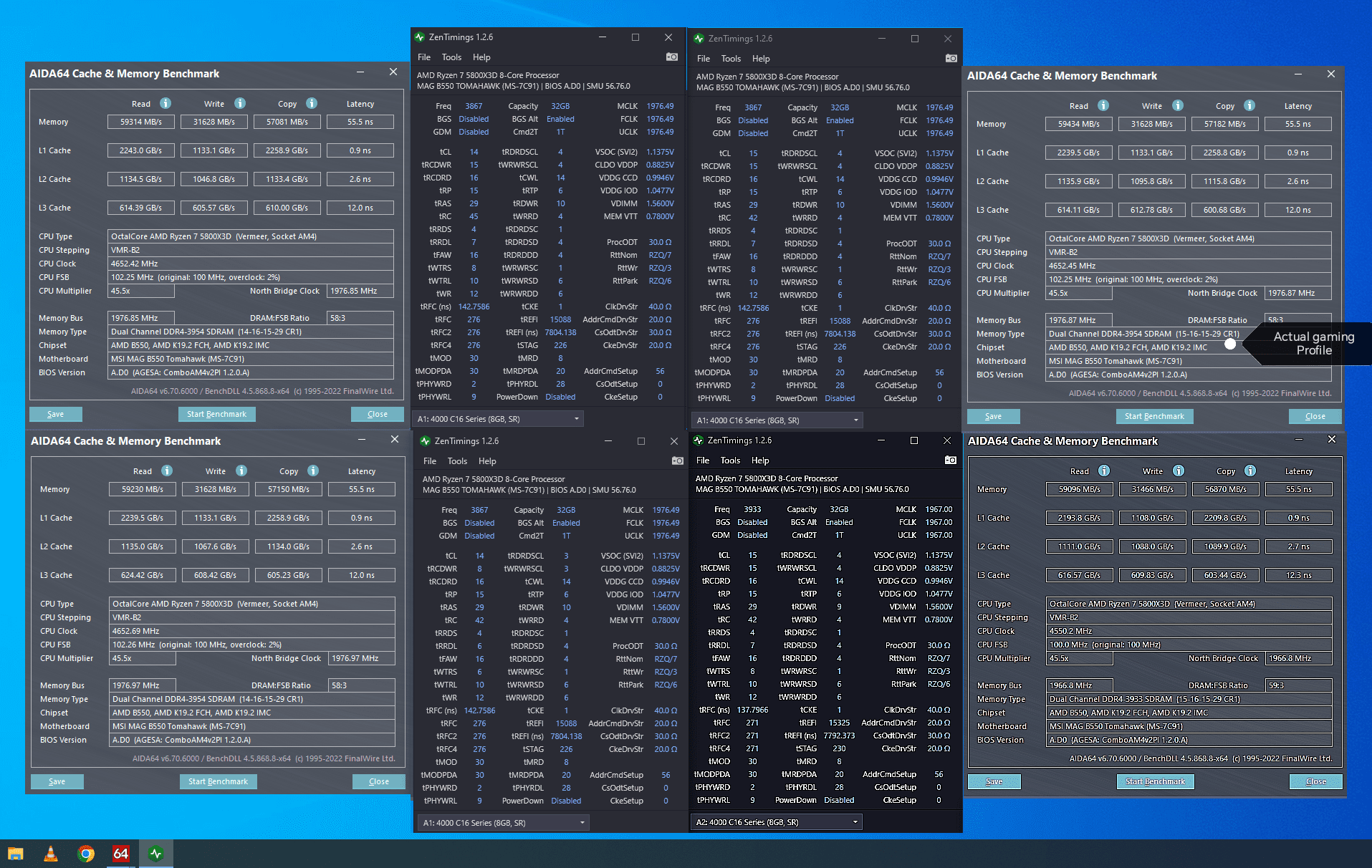Click Close in AIDA64 window showing 59494 MB/s read
Screen dimensions: 1372x868
(x=1315, y=416)
